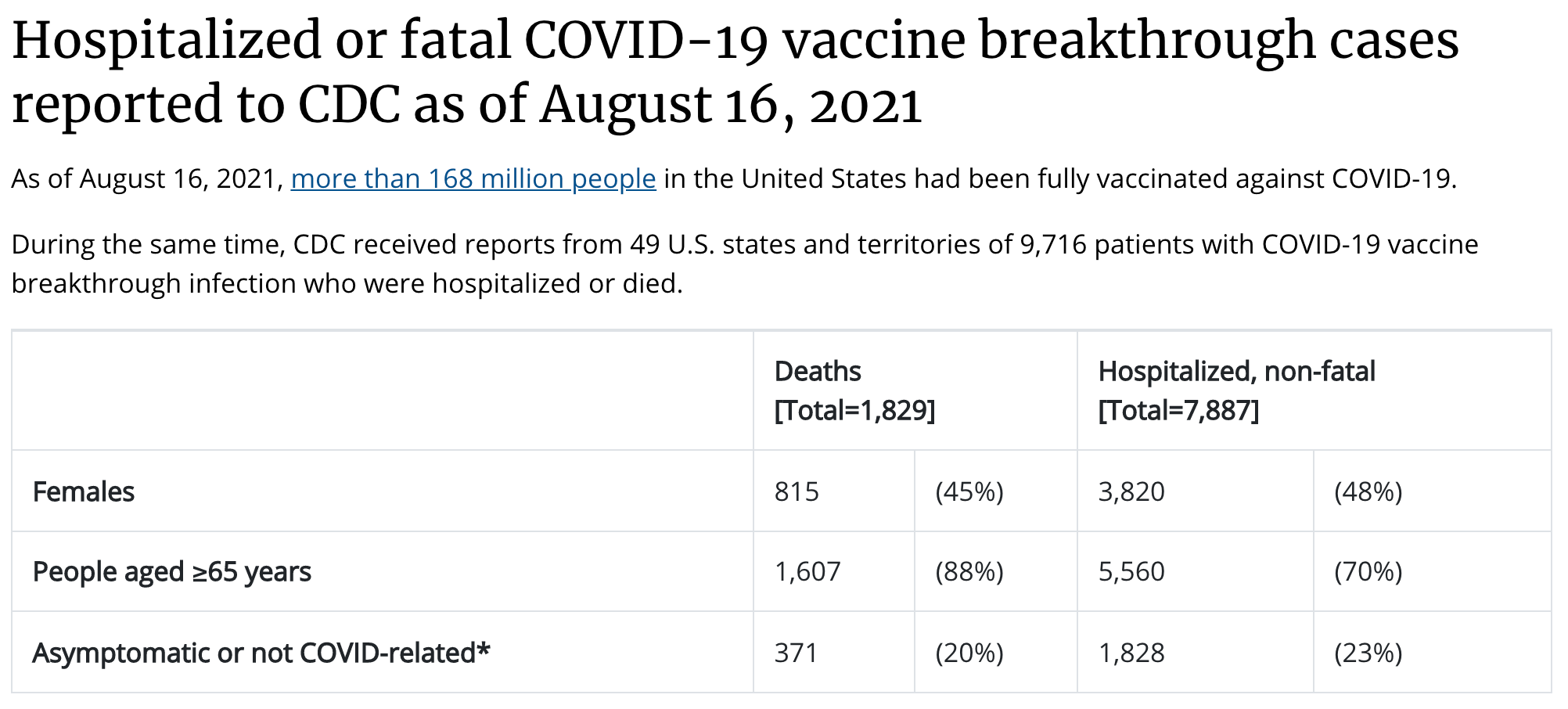Click the 1,828 asymptomatic hospitalized cell
Screen dimensions: 1568x709
coord(1131,653)
